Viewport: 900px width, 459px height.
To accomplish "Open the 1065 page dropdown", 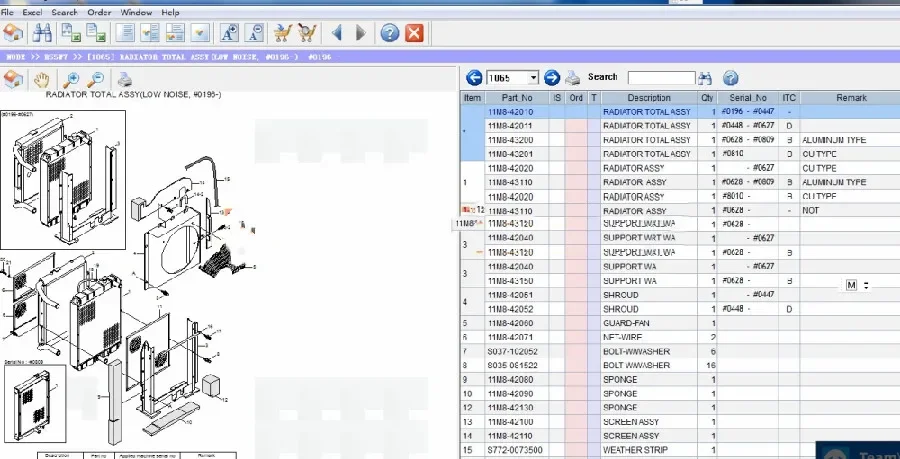I will tap(533, 77).
